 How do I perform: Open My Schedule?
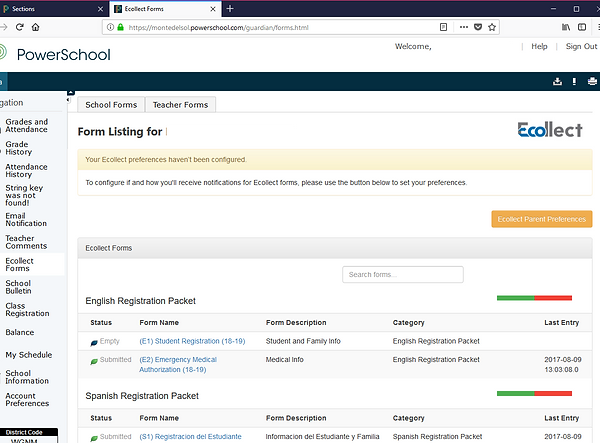click(x=28, y=355)
